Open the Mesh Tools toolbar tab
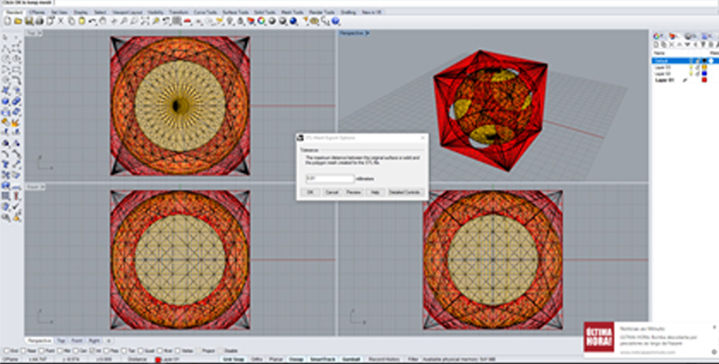Screen dimensions: 719x364 (293, 12)
